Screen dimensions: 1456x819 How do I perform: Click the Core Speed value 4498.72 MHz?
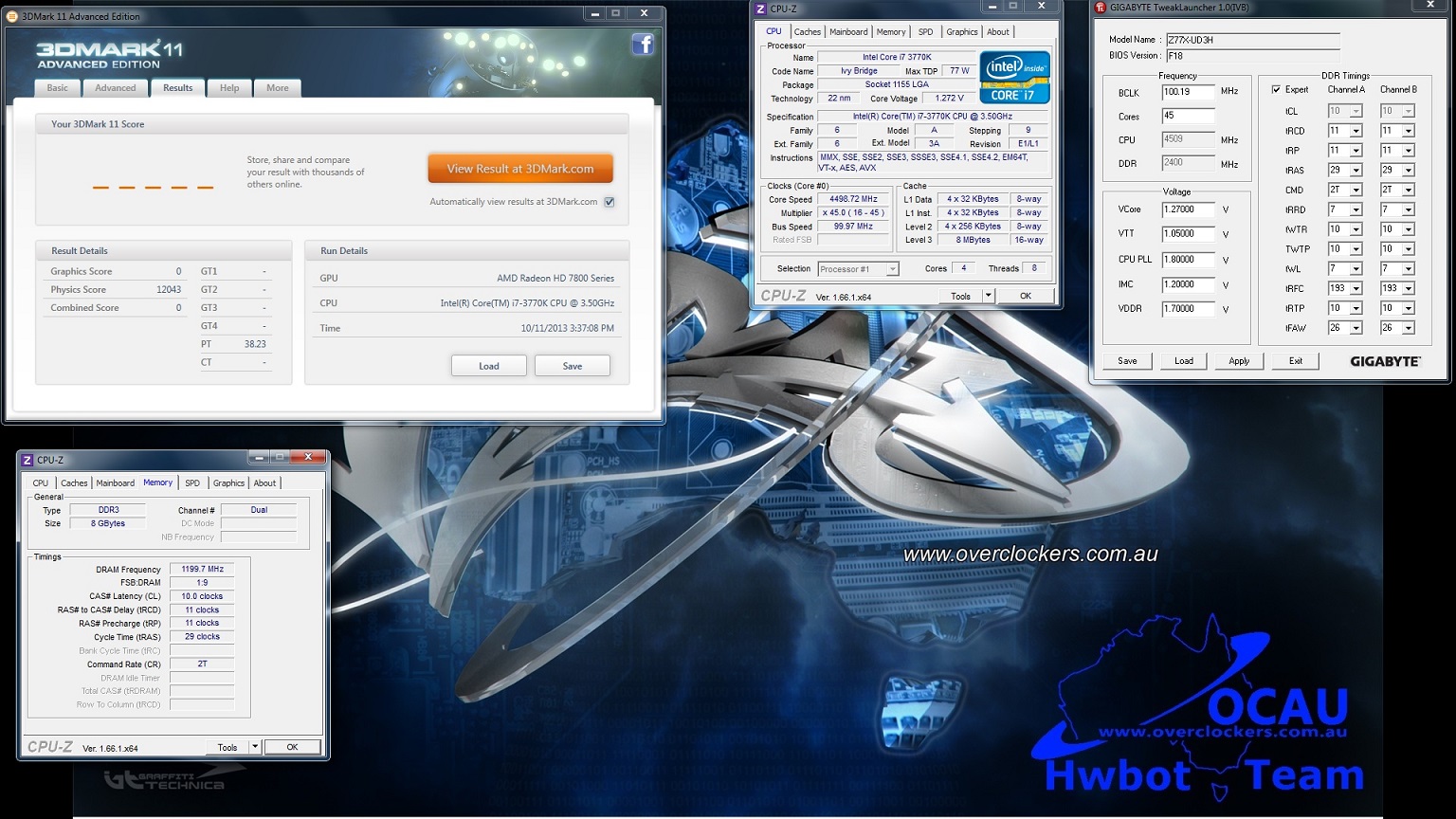[x=853, y=200]
